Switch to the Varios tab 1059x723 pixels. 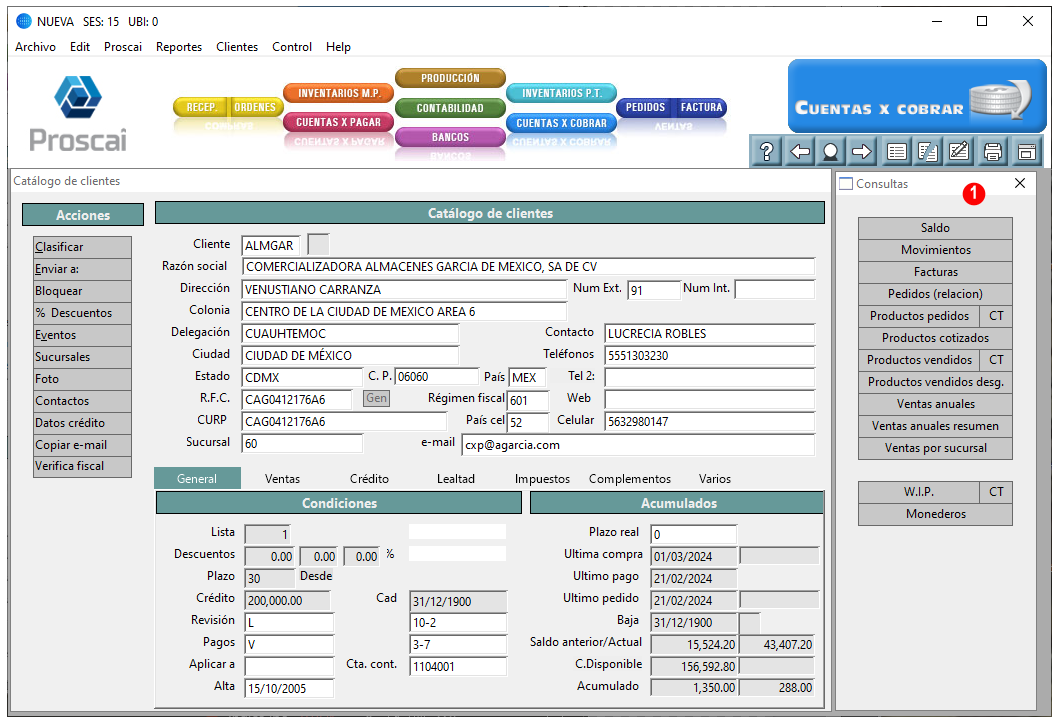(715, 479)
